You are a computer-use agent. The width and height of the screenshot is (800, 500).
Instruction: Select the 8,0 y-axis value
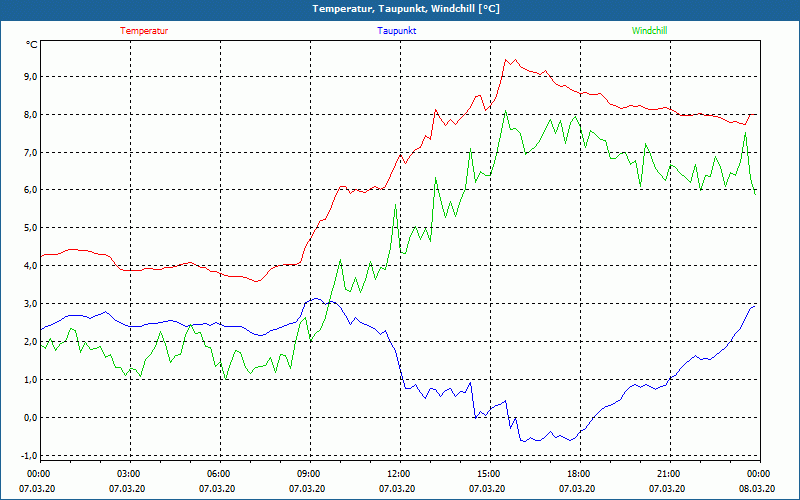(x=31, y=115)
